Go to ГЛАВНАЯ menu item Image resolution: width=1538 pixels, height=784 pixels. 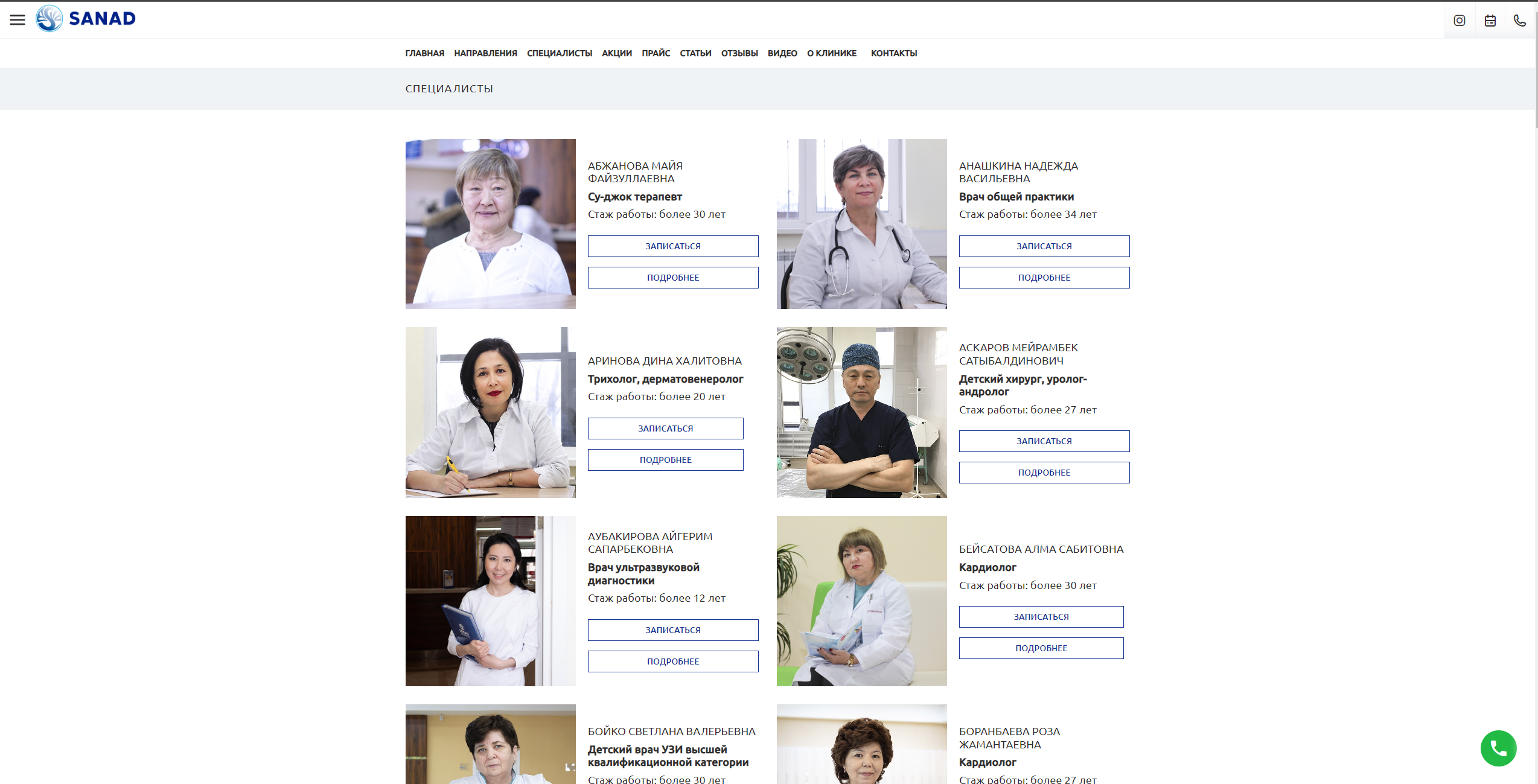pos(424,53)
